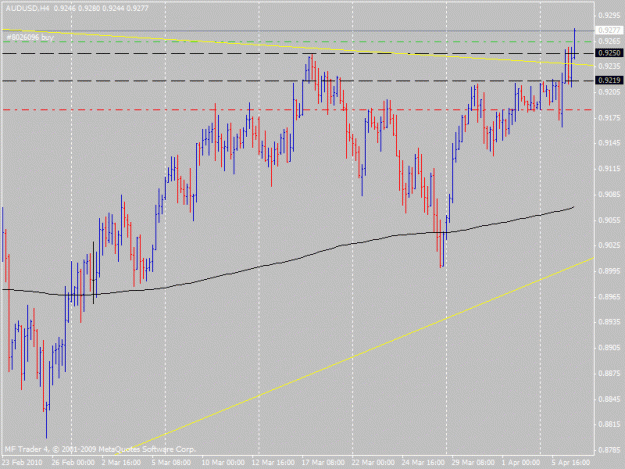Click the 1 Apr 00:00 time label
The image size is (625, 469).
click(521, 463)
